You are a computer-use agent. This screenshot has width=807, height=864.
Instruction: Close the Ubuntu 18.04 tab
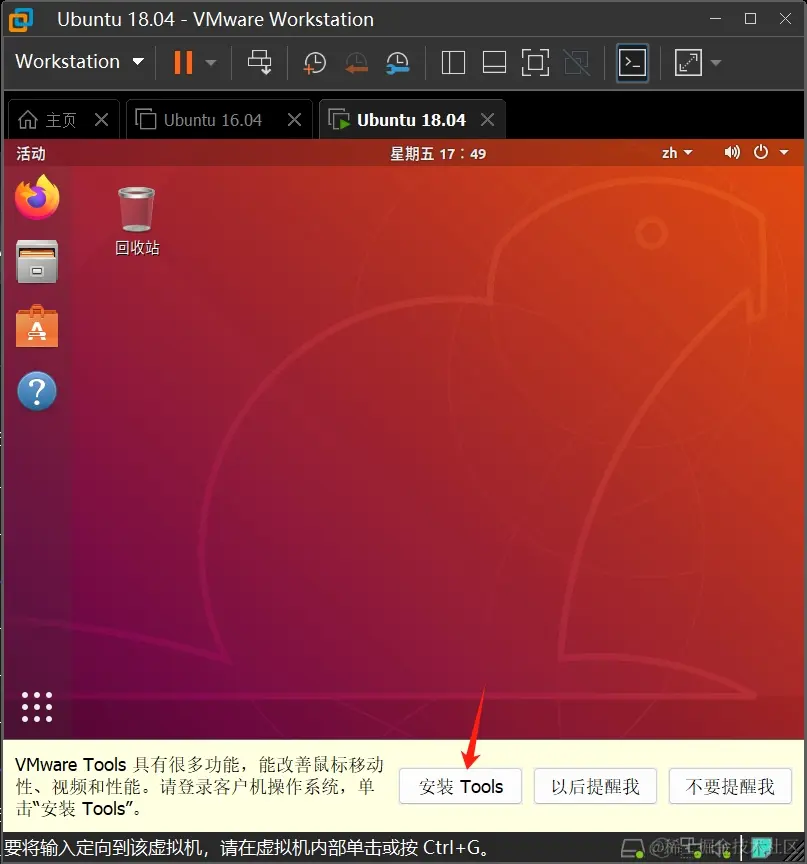click(488, 119)
